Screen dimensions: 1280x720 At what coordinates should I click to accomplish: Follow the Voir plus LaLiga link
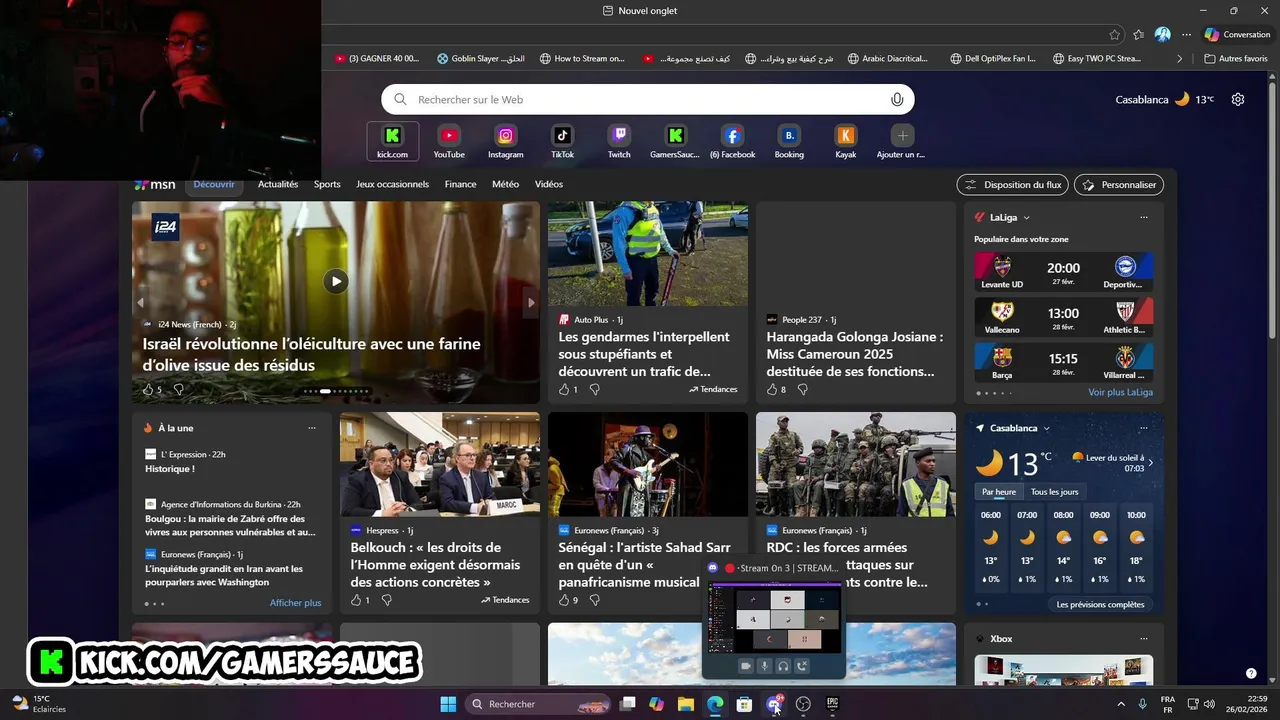point(1121,392)
